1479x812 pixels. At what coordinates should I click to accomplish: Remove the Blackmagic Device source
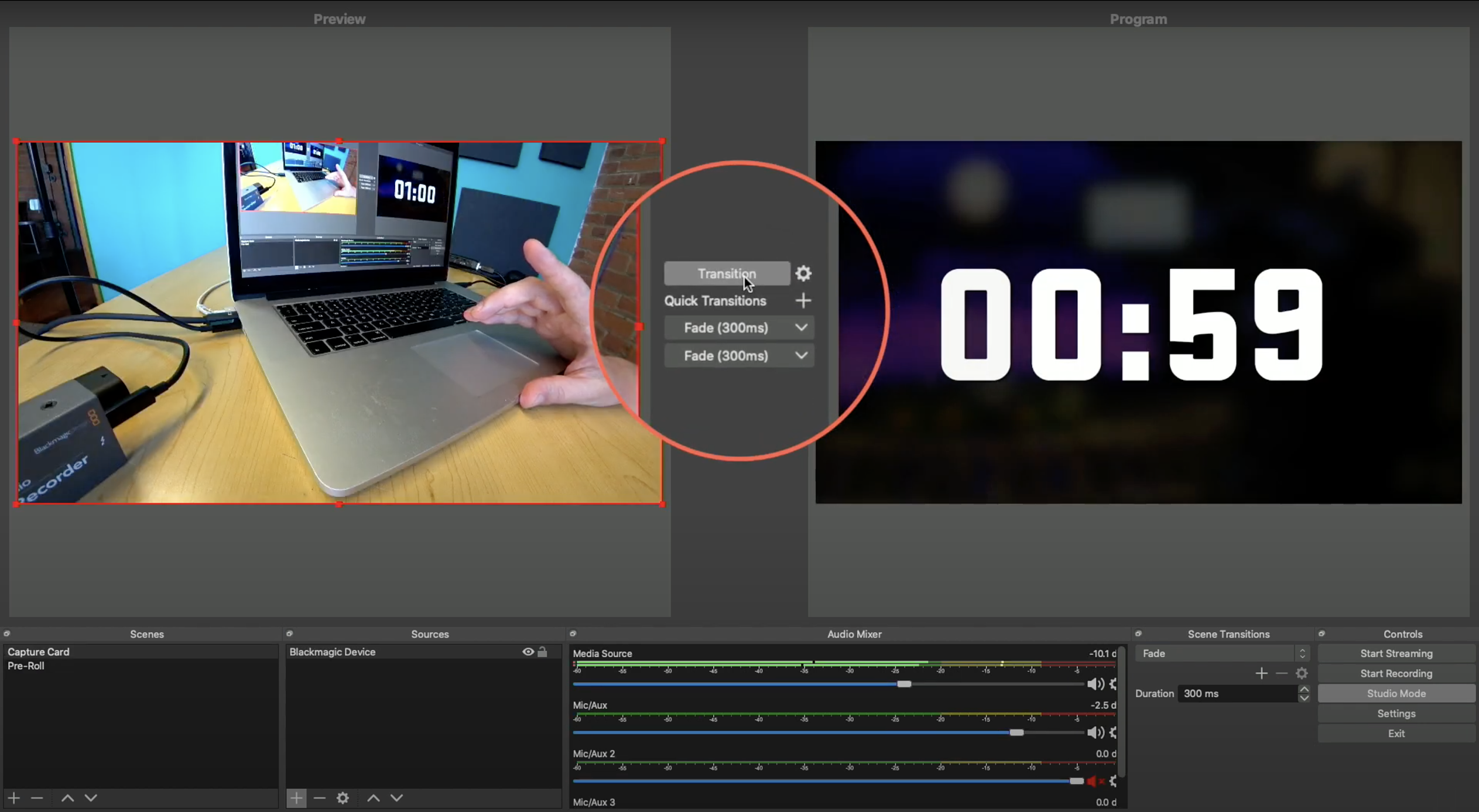click(x=319, y=797)
